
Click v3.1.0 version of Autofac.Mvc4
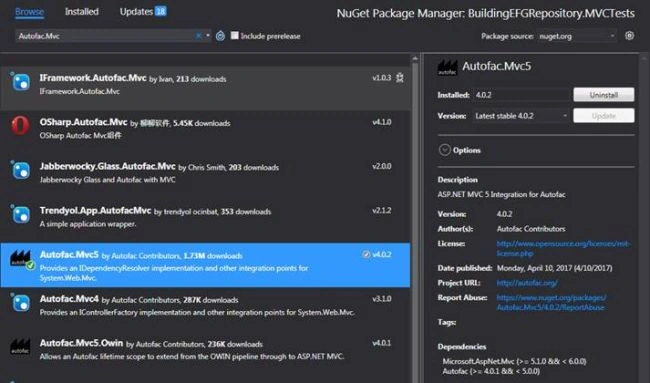click(x=381, y=298)
